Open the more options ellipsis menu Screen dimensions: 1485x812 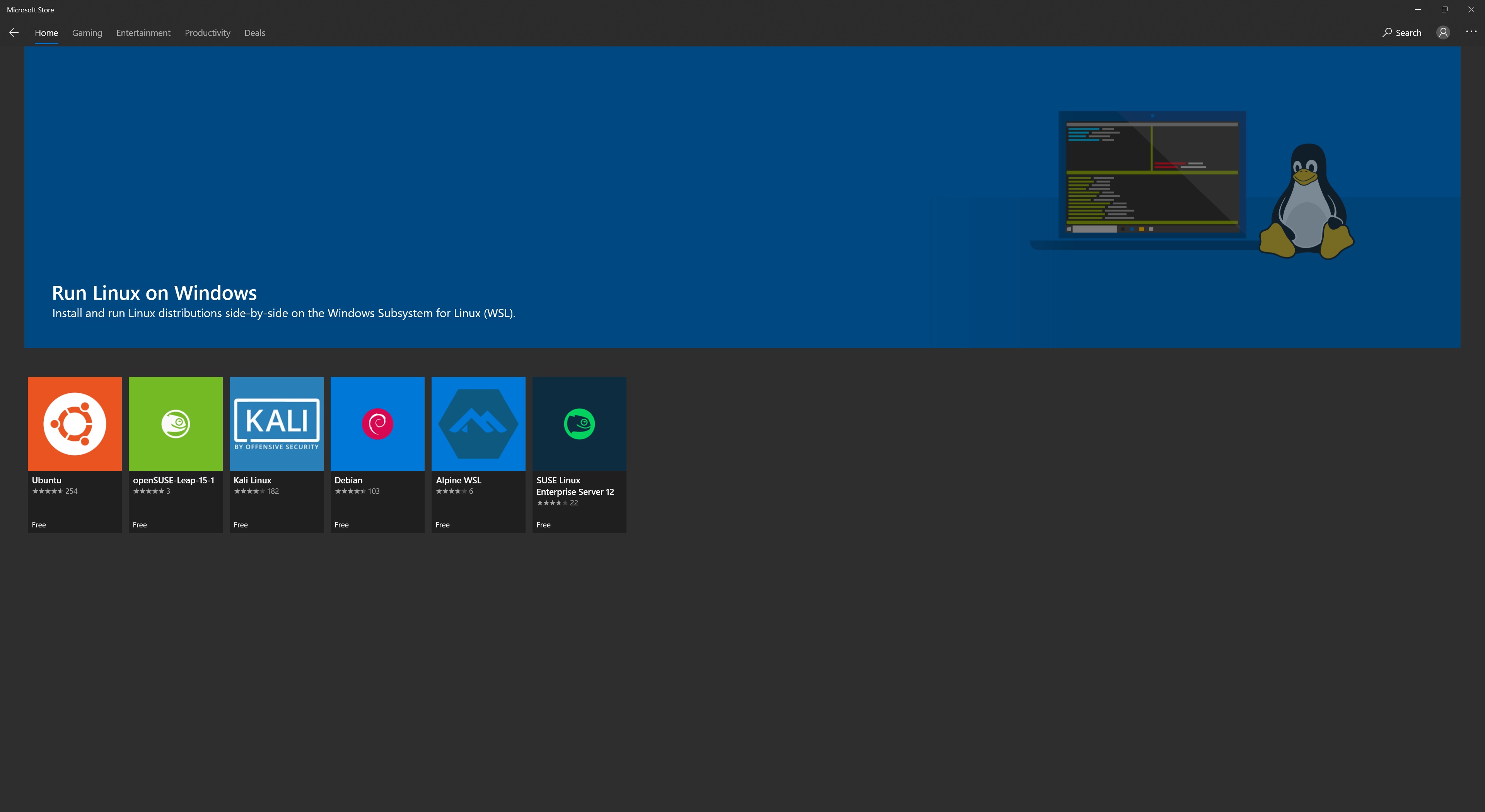coord(1471,32)
